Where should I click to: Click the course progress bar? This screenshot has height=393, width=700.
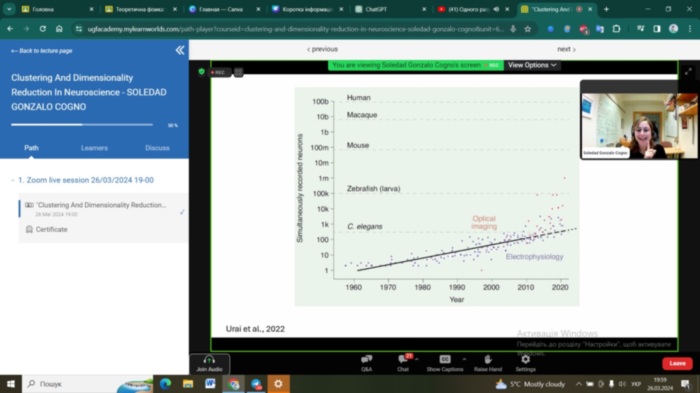(x=82, y=125)
